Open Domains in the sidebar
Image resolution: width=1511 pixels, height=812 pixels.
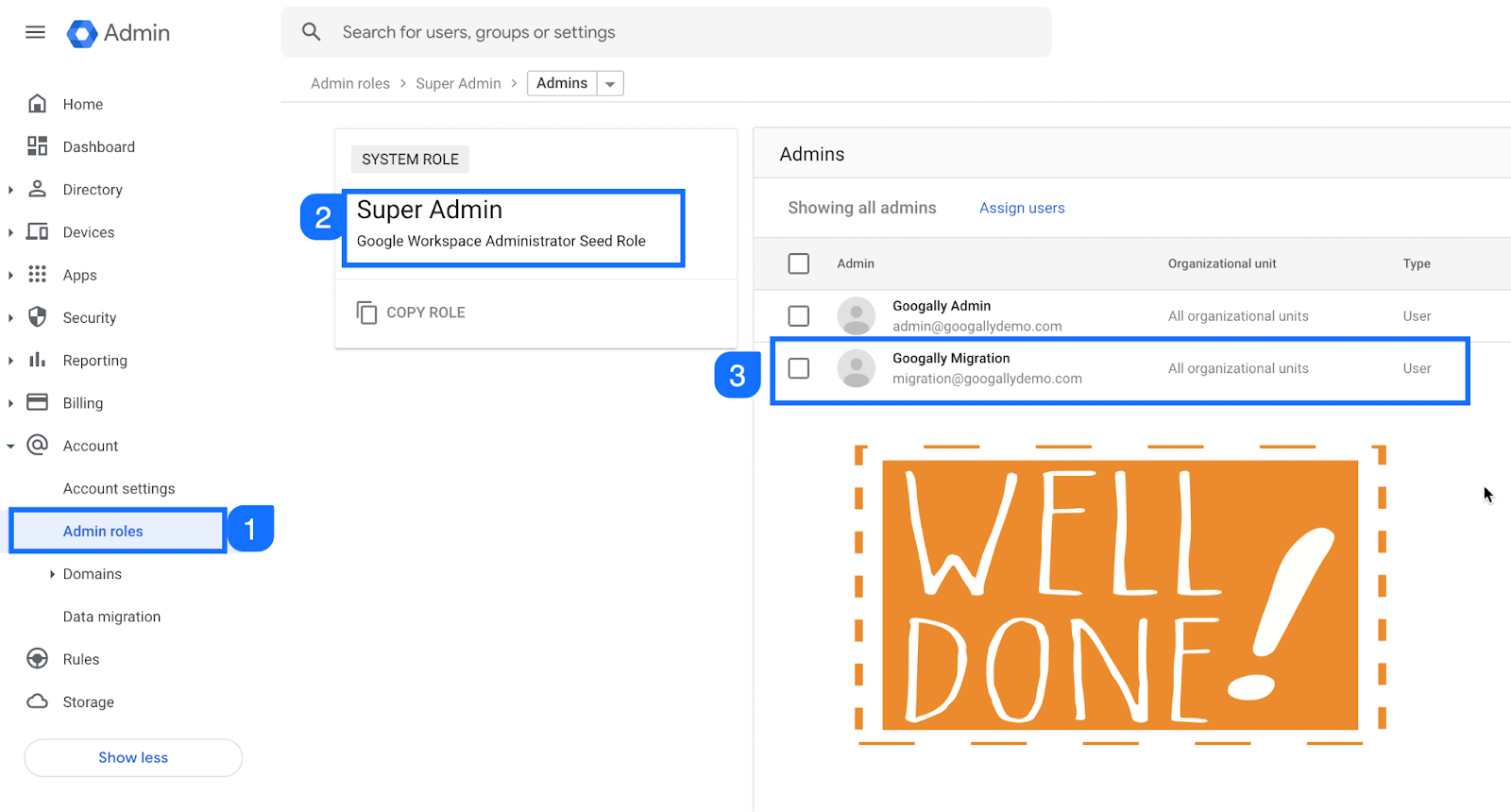[93, 574]
